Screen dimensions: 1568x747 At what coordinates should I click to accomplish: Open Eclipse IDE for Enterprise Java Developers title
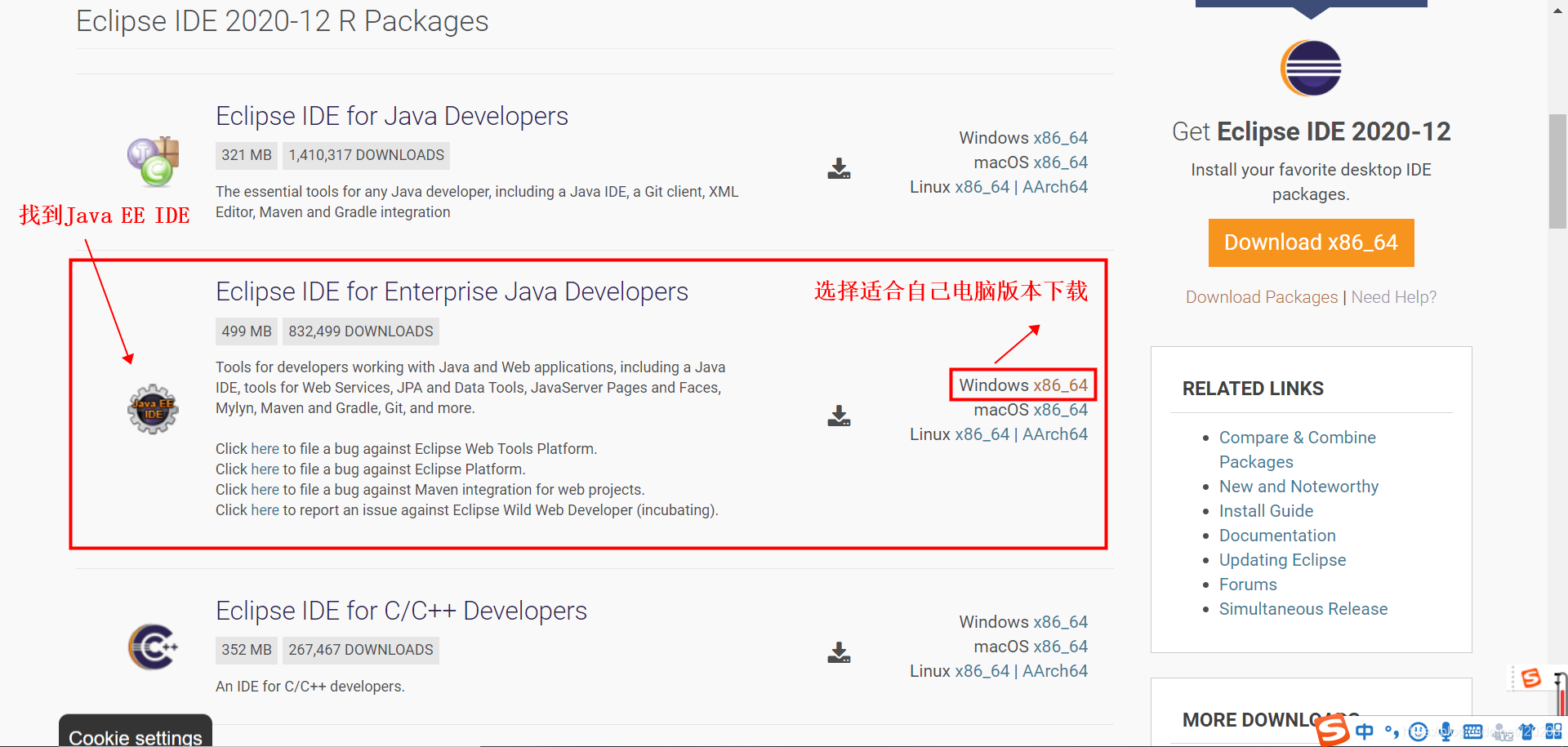pos(452,291)
